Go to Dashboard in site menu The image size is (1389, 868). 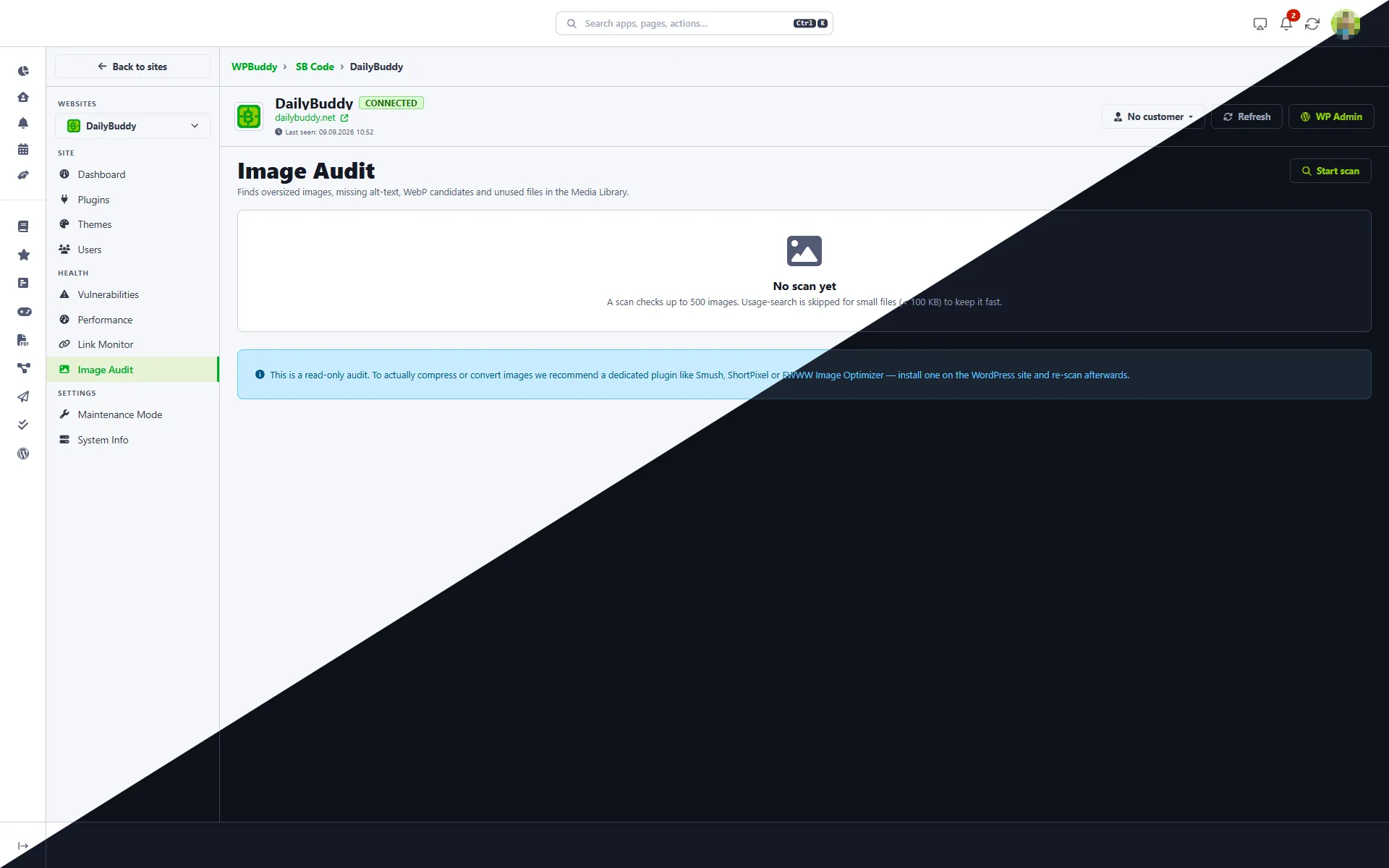[132, 174]
